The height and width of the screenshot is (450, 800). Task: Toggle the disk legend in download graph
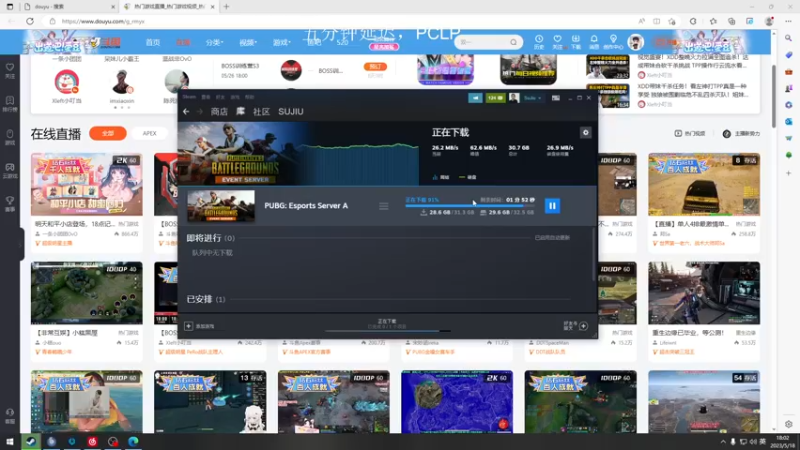point(468,177)
